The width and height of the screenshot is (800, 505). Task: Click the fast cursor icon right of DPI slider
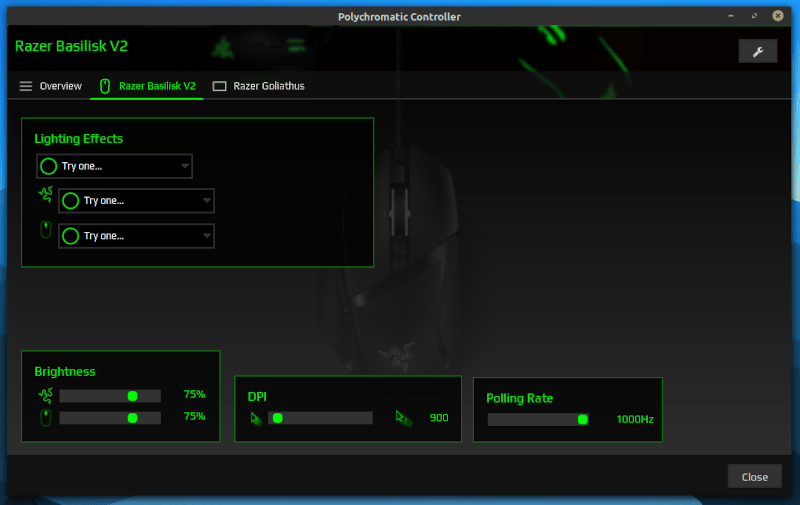coord(402,418)
